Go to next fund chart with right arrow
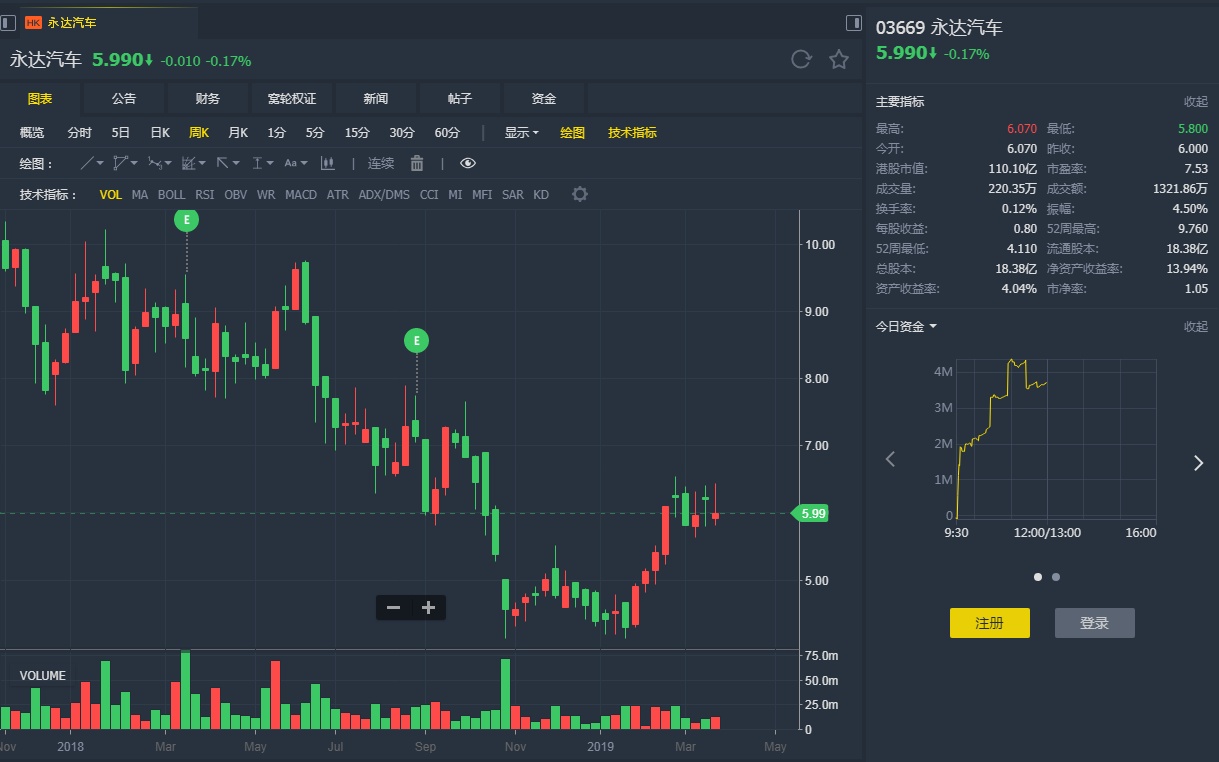The height and width of the screenshot is (762, 1219). 1198,462
